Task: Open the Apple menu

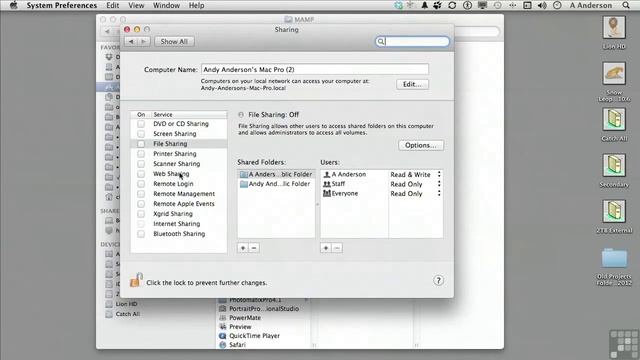Action: tap(13, 5)
